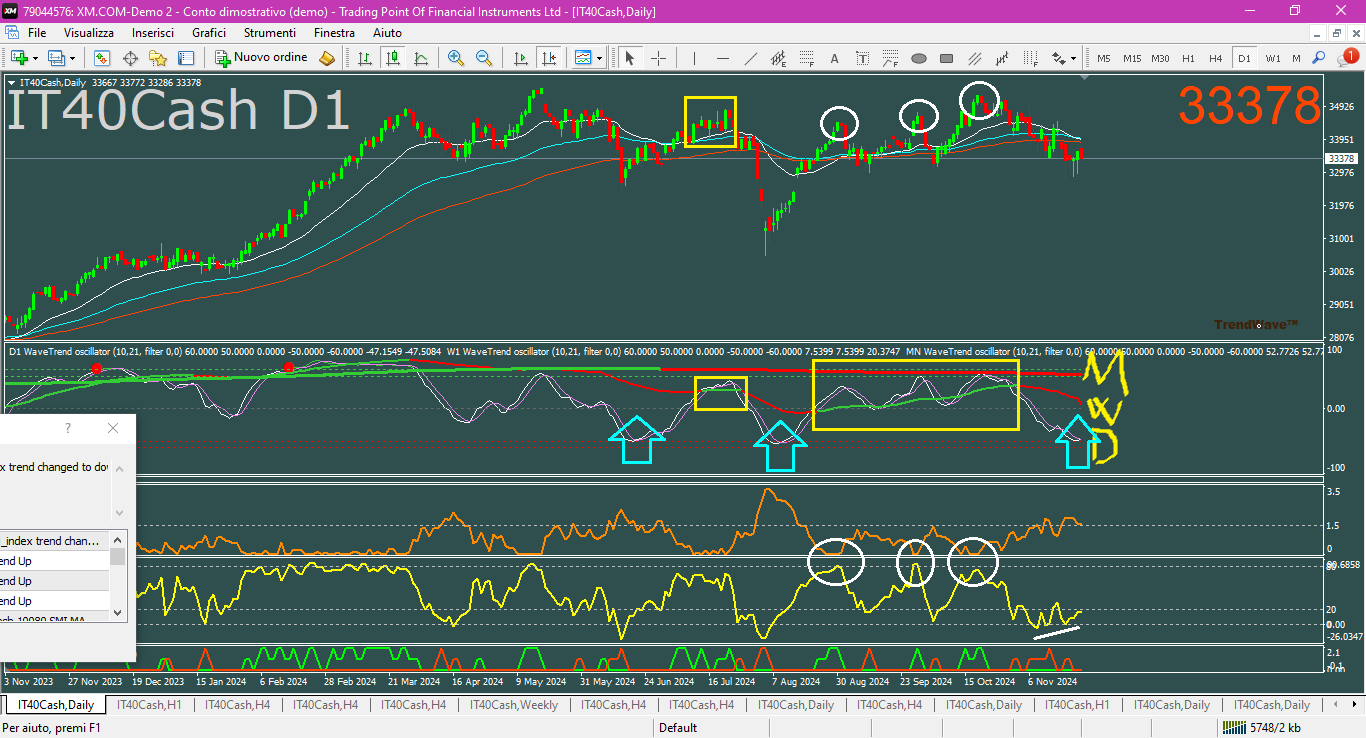Viewport: 1366px width, 738px height.
Task: Open the application system menu icon
Action: coord(10,10)
